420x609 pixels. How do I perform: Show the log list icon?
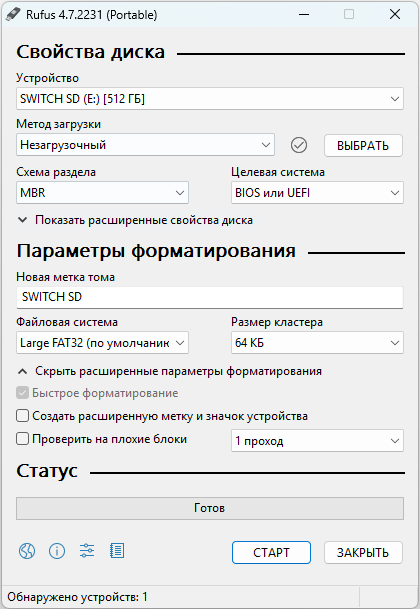117,551
